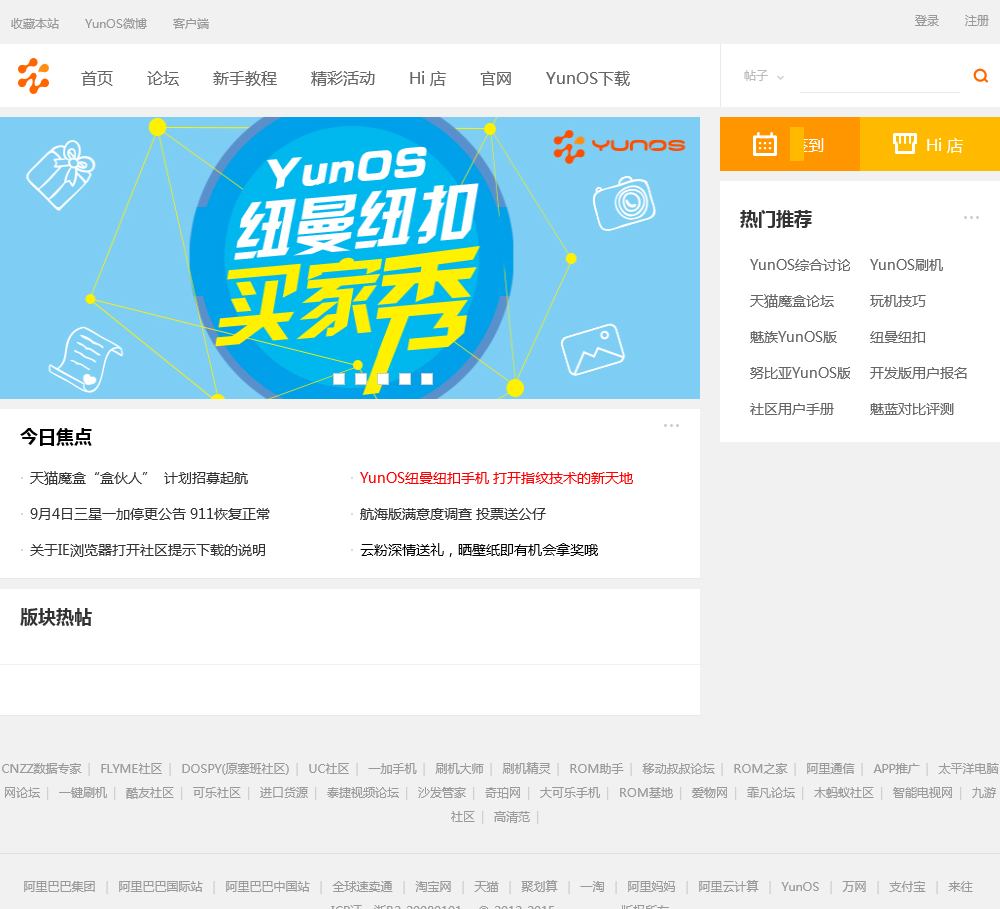Open 魅族YunOS版 link
Screen dimensions: 1000x909
793,337
